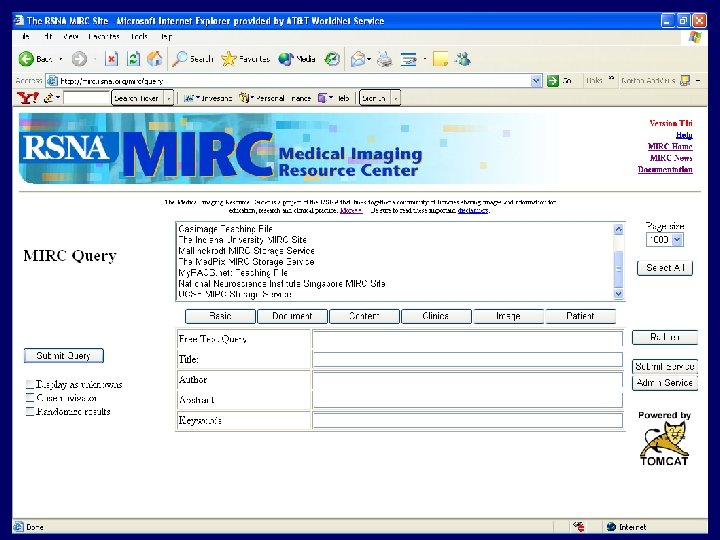This screenshot has width=720, height=540.
Task: Expand the address bar dropdown arrow
Action: pyautogui.click(x=536, y=81)
